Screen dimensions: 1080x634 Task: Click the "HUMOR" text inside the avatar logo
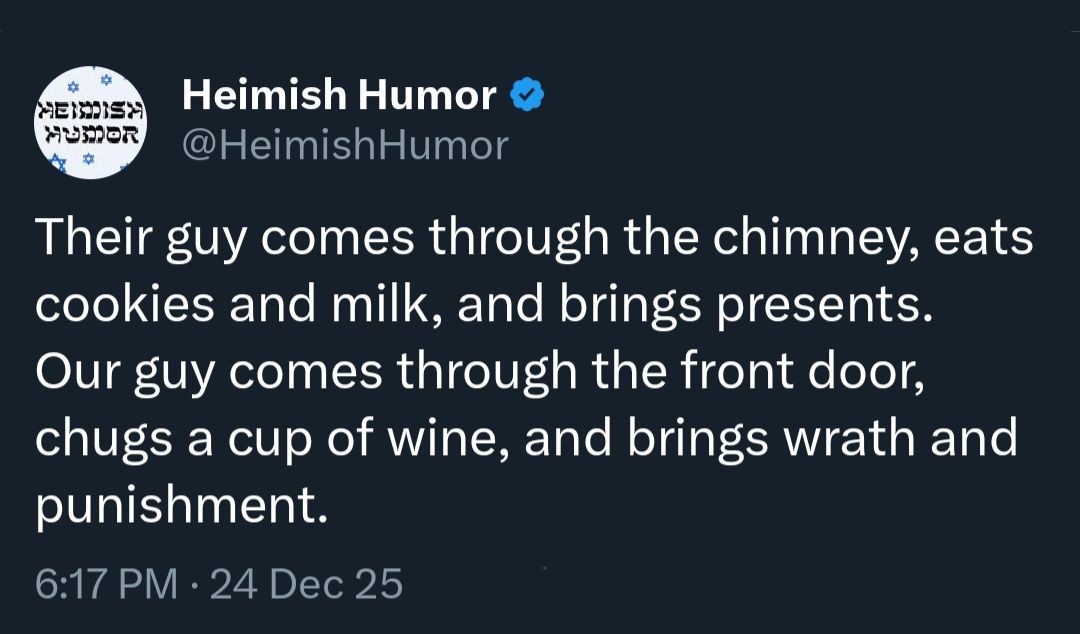click(x=91, y=132)
